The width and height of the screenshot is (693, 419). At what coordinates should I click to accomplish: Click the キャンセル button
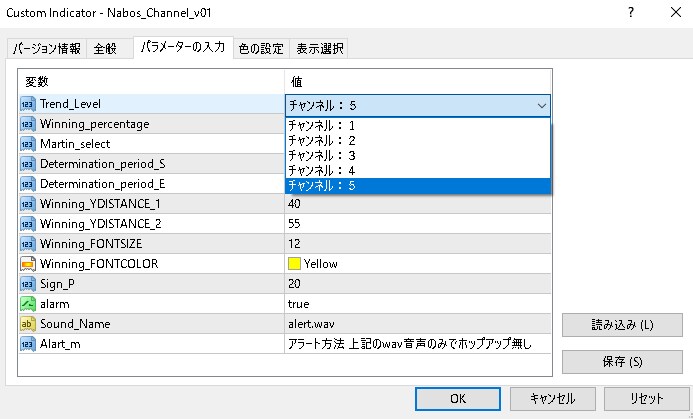(552, 399)
